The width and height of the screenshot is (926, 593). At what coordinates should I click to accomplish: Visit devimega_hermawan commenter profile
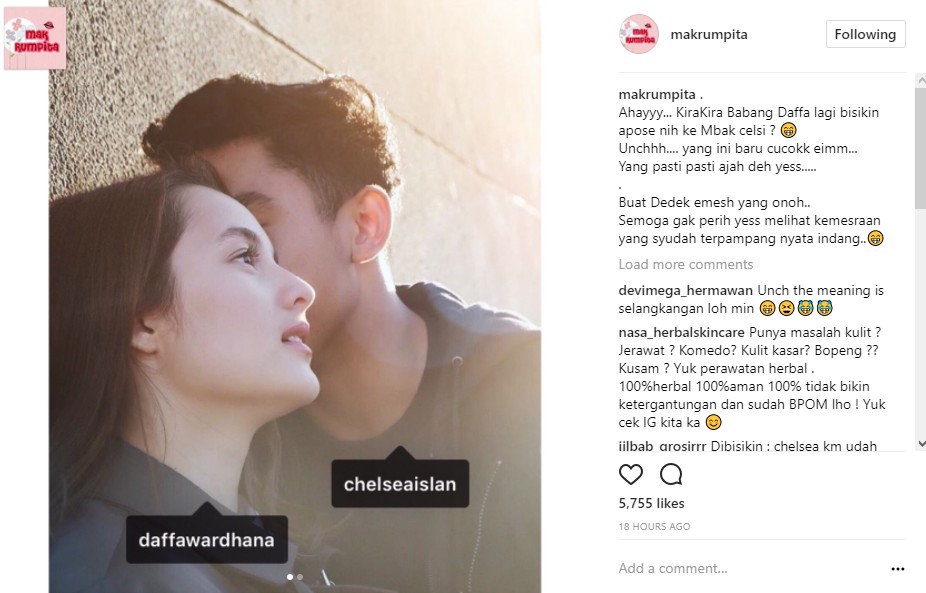(x=686, y=291)
